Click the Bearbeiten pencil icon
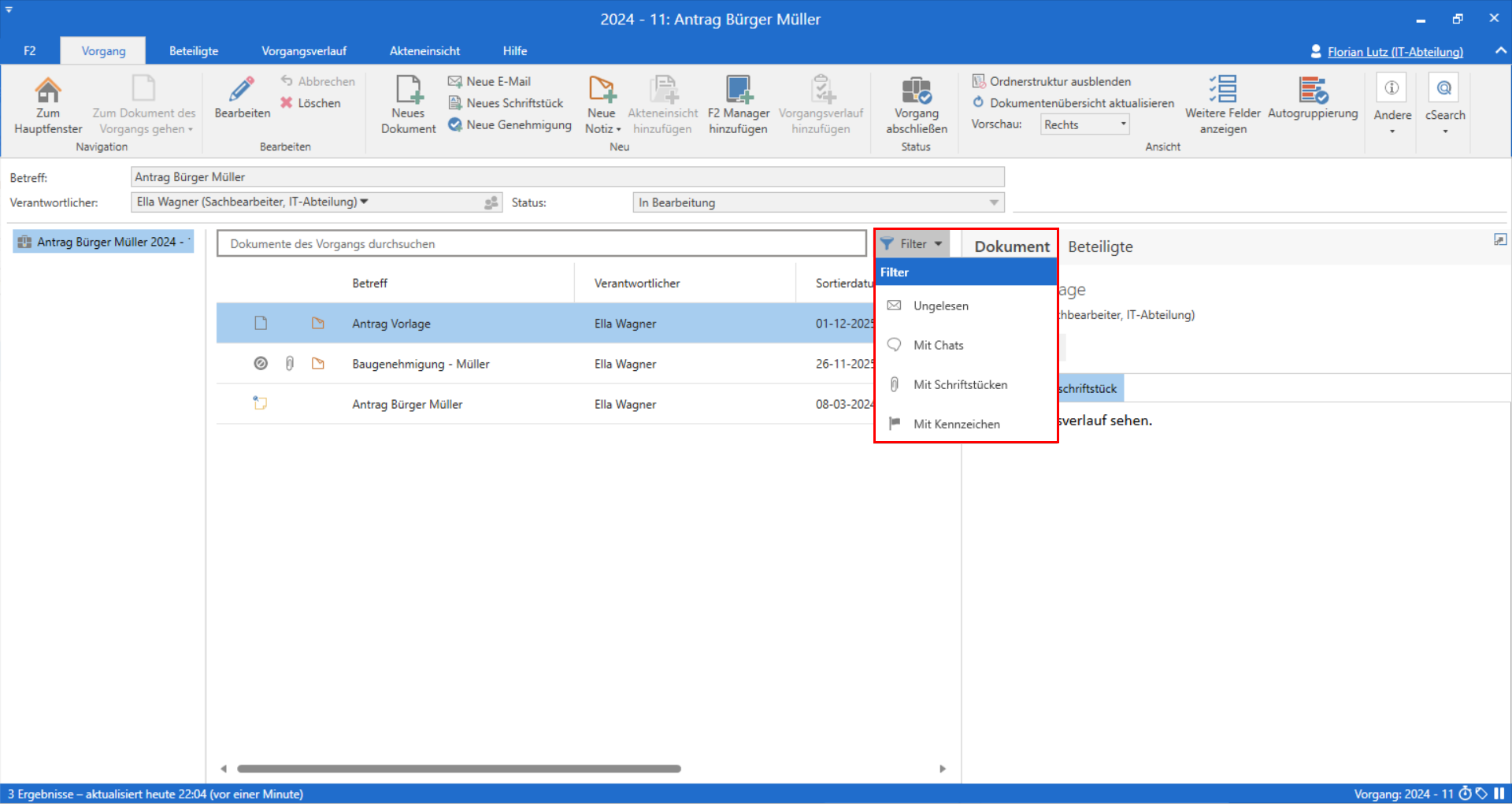This screenshot has height=804, width=1512. 242,90
